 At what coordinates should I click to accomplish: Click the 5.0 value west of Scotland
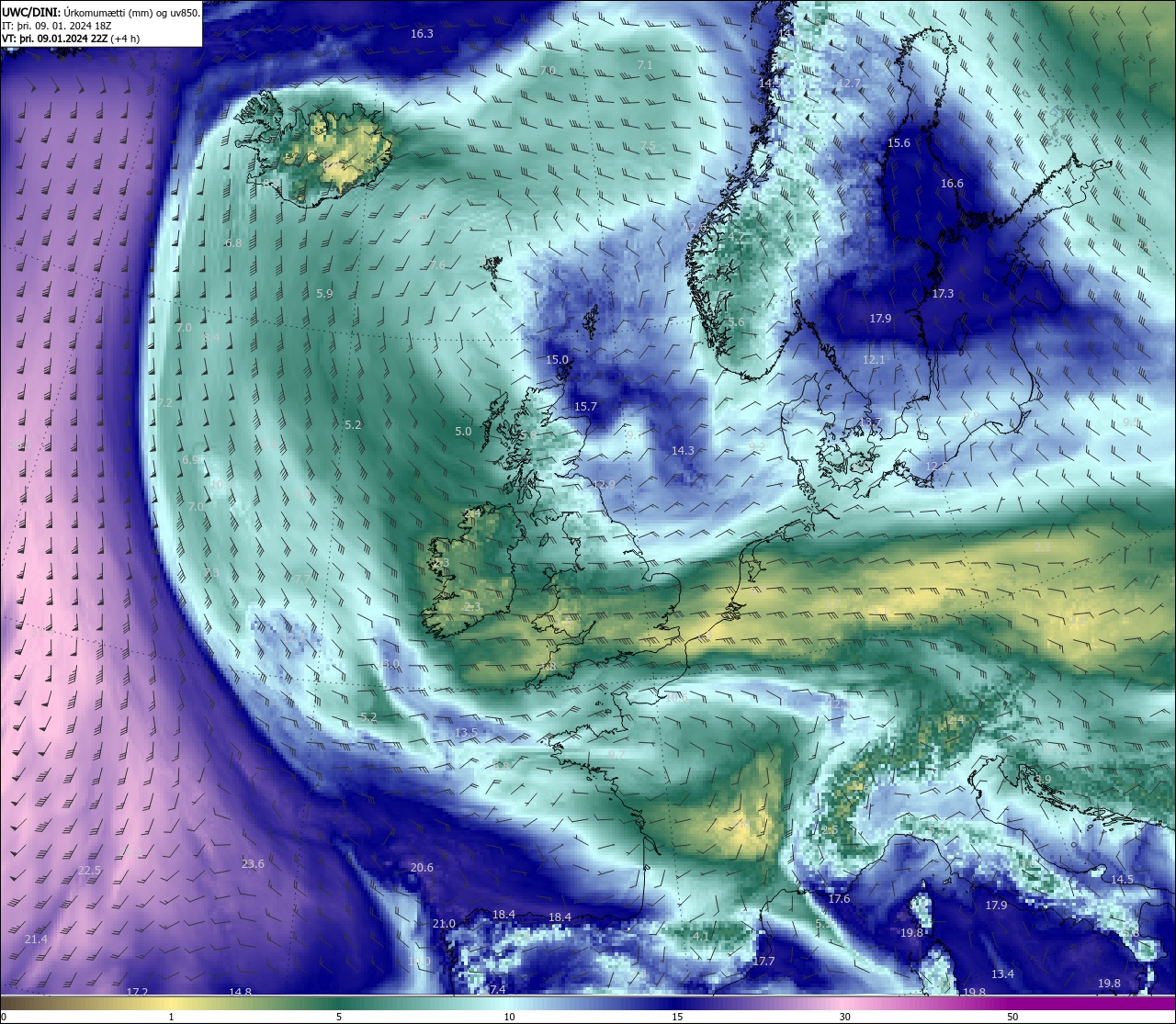(463, 431)
